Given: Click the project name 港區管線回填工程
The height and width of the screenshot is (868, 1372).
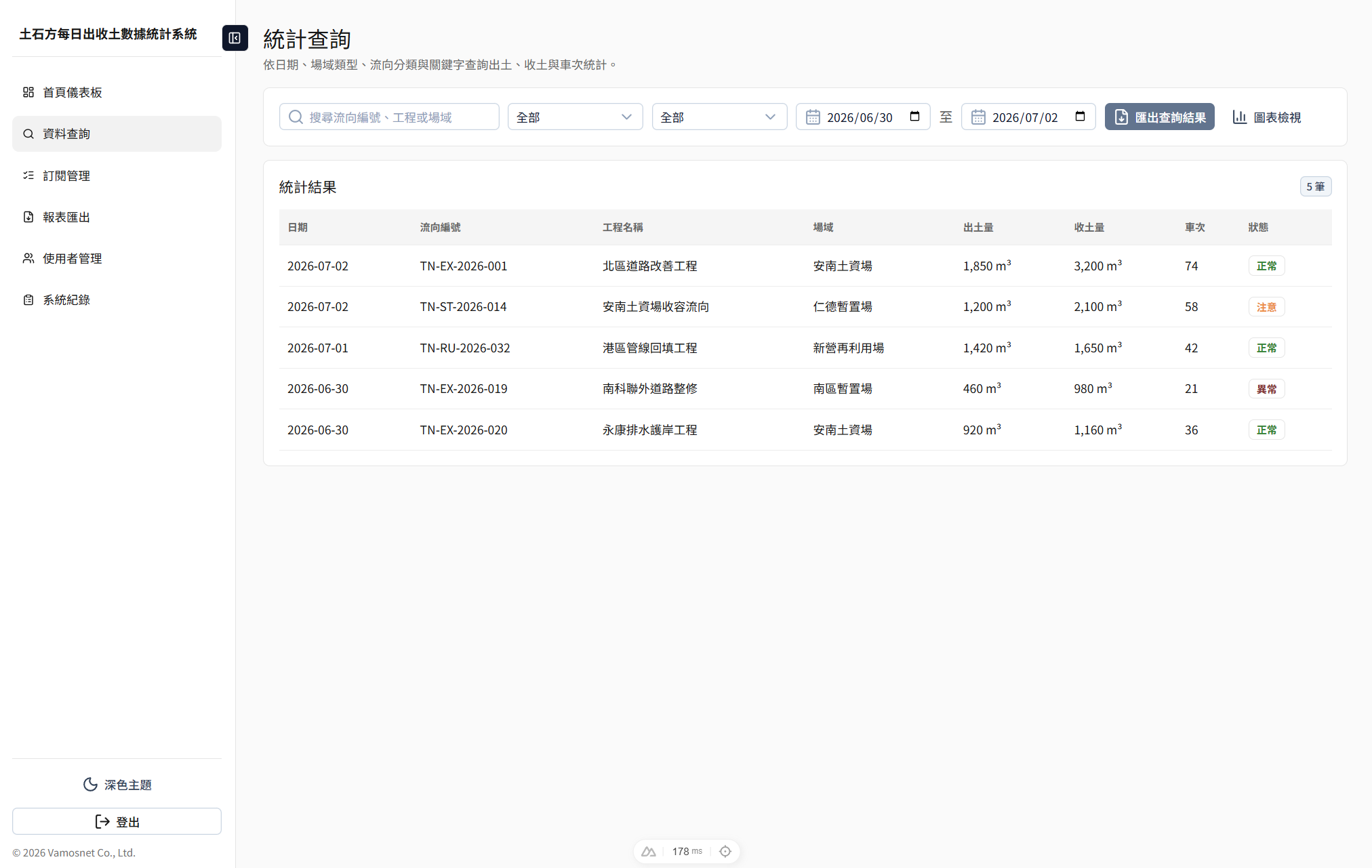Looking at the screenshot, I should (x=650, y=348).
